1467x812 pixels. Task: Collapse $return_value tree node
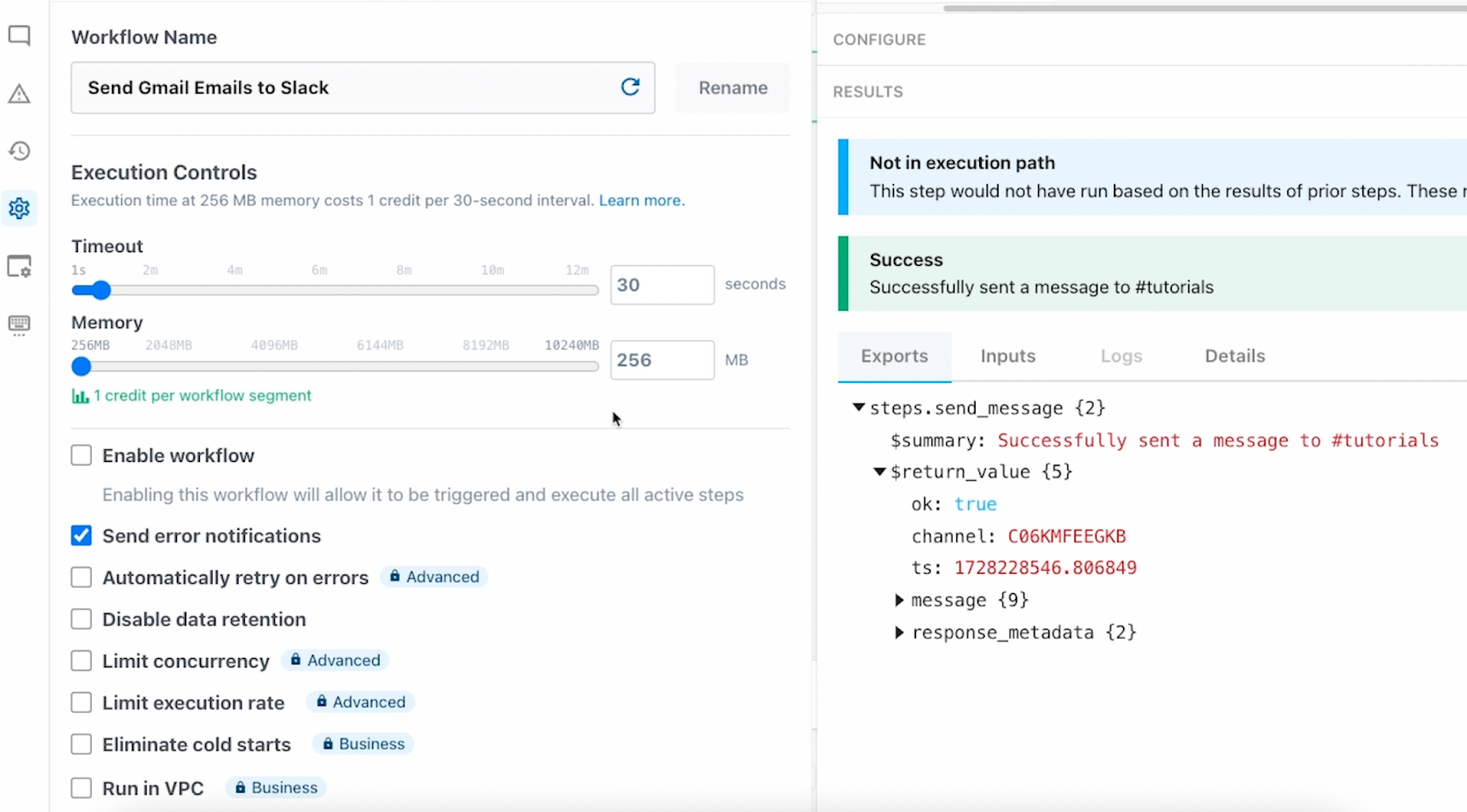tap(879, 471)
